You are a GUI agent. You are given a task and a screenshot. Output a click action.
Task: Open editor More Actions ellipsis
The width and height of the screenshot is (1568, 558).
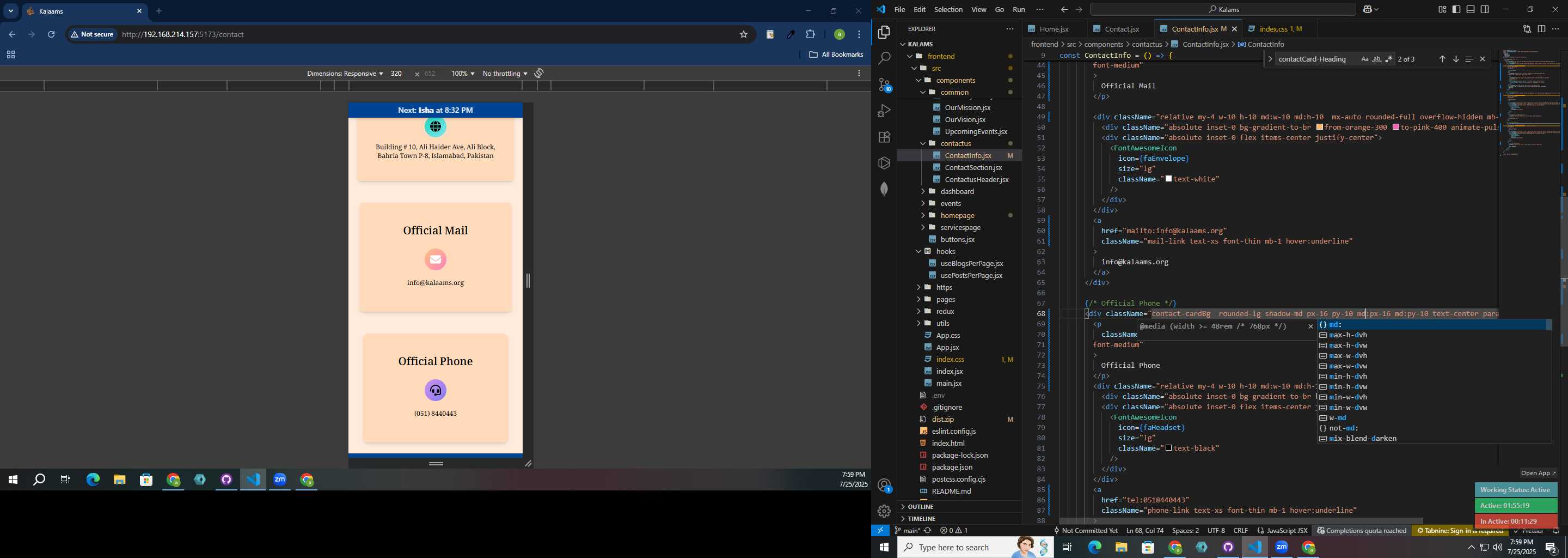(1556, 29)
